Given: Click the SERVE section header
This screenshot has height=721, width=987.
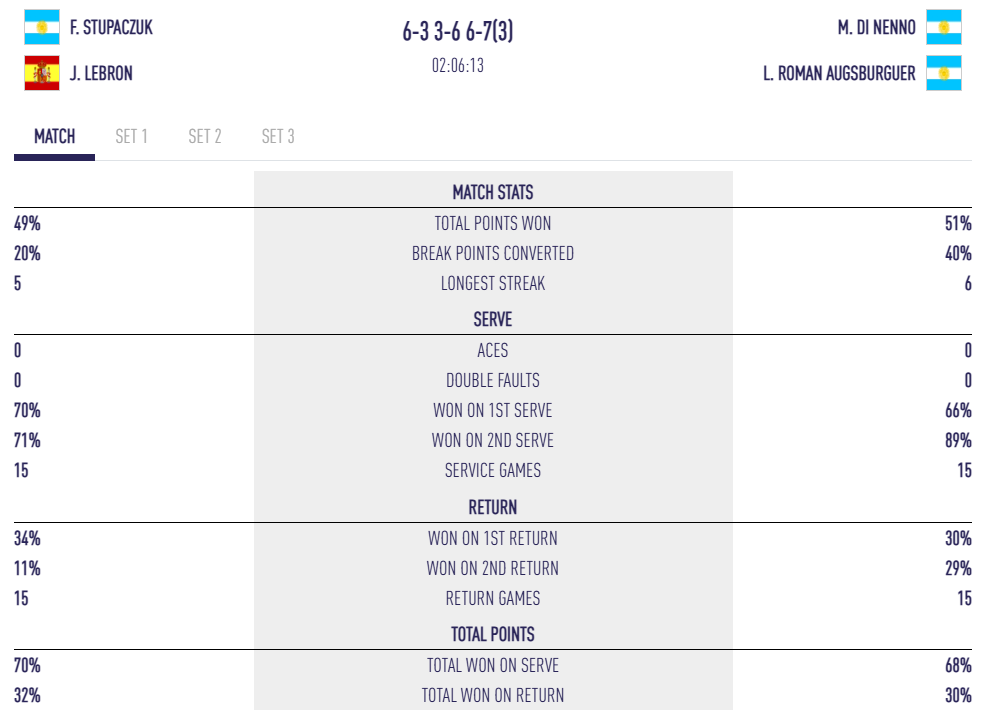Looking at the screenshot, I should click(x=493, y=320).
